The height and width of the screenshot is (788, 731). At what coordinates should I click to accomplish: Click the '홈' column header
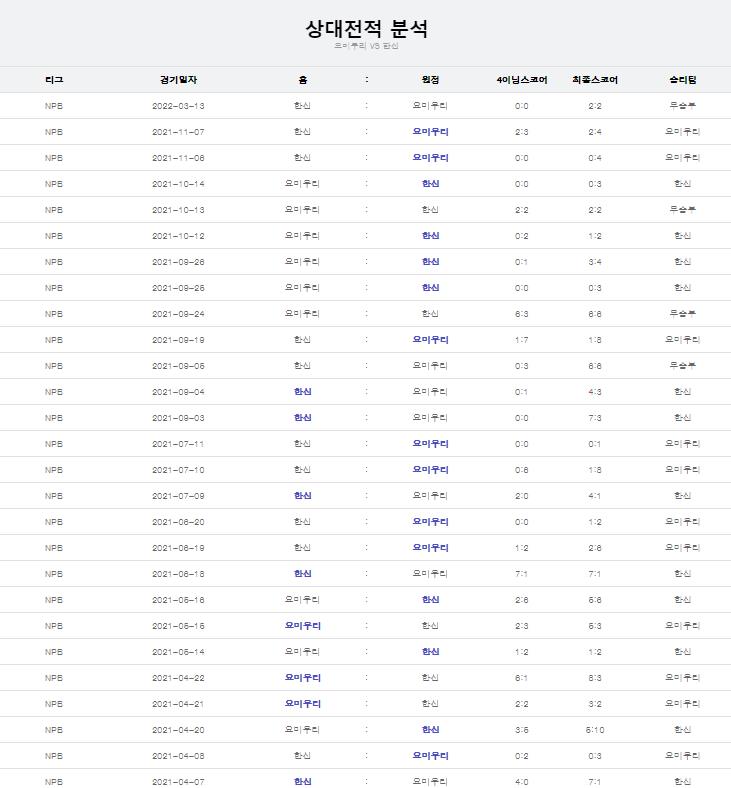(302, 80)
